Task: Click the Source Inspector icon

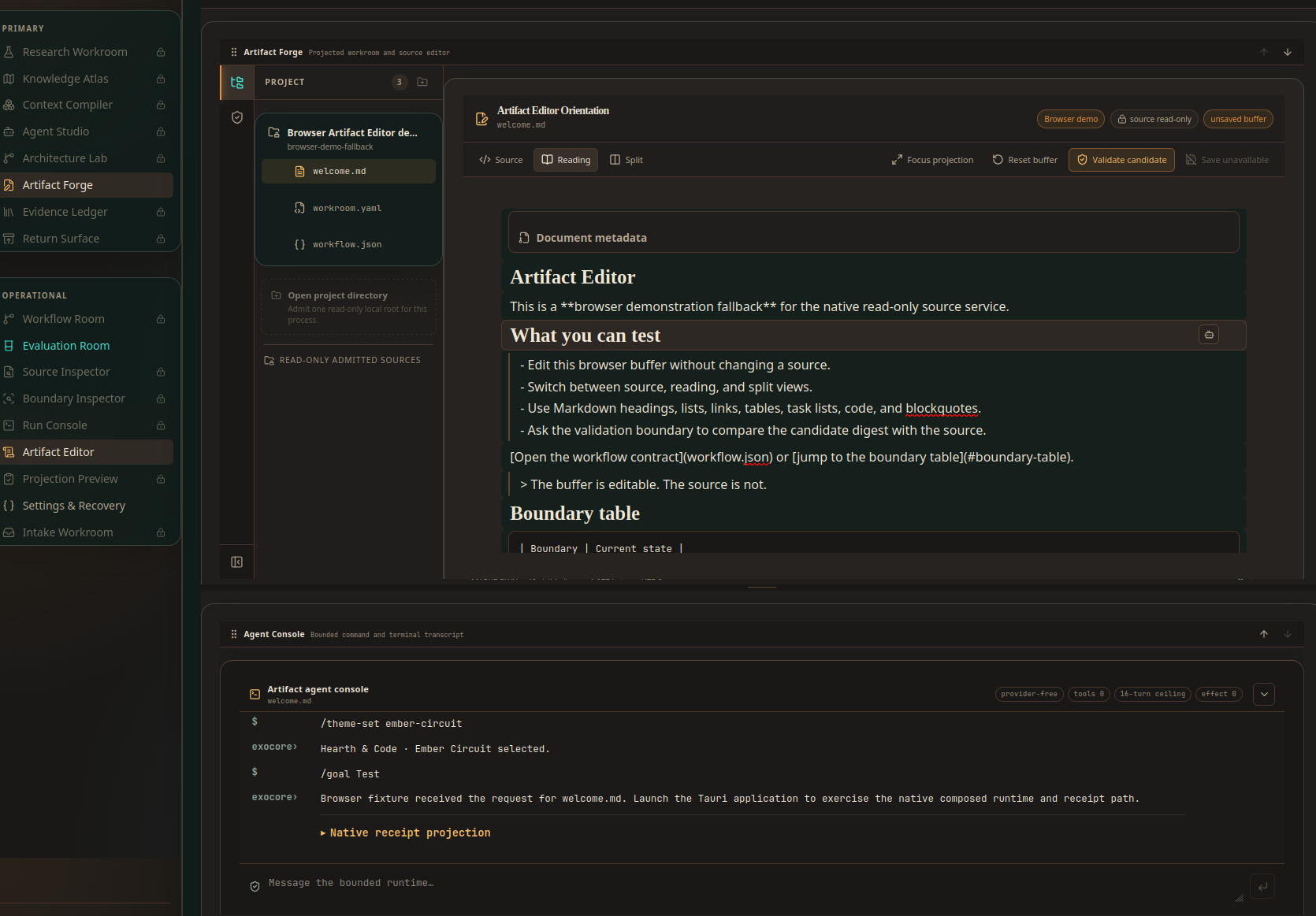Action: [x=9, y=372]
